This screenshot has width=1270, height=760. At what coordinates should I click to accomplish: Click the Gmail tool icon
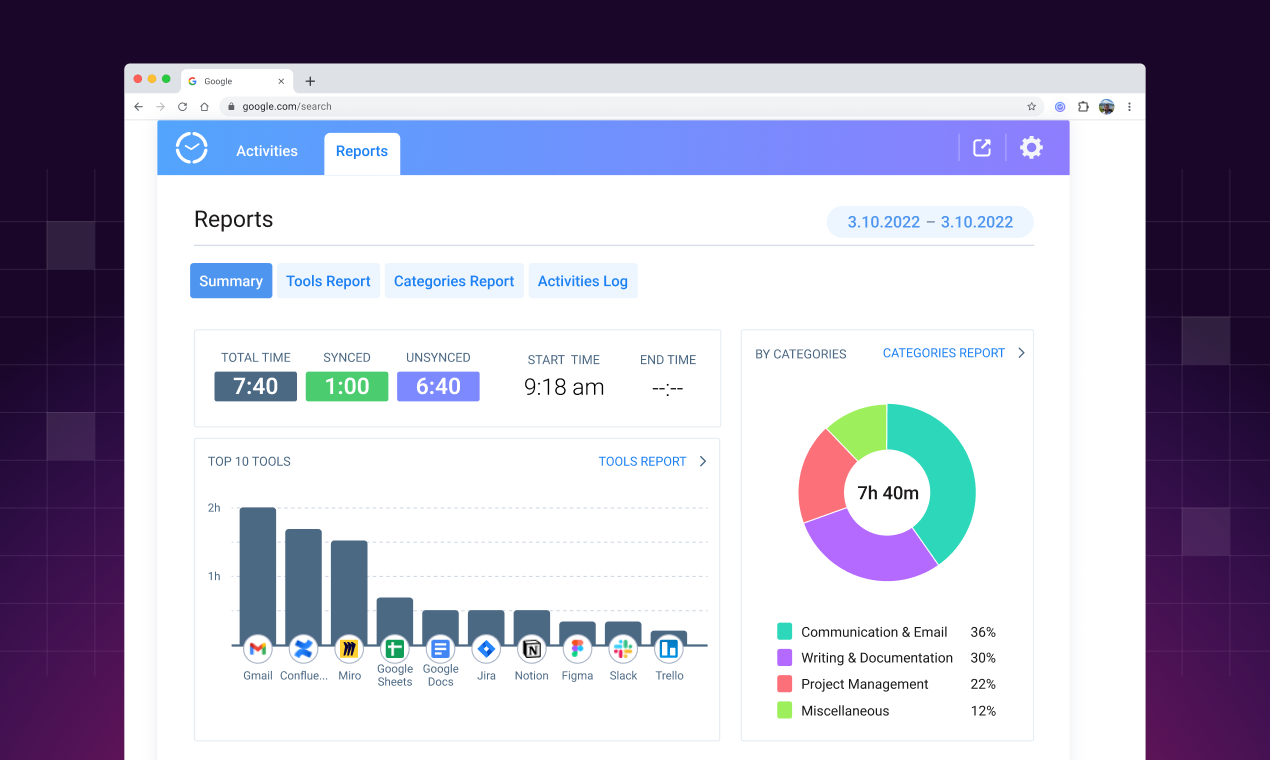point(258,649)
